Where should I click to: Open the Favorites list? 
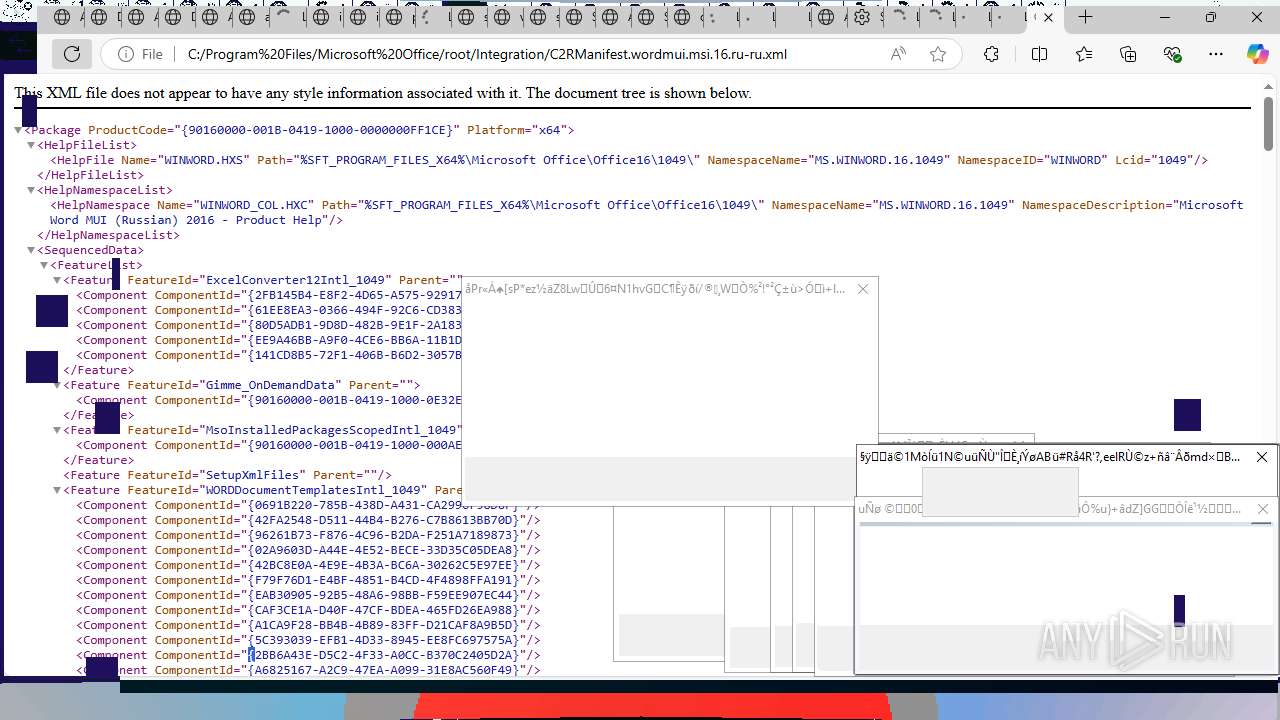pos(1084,54)
